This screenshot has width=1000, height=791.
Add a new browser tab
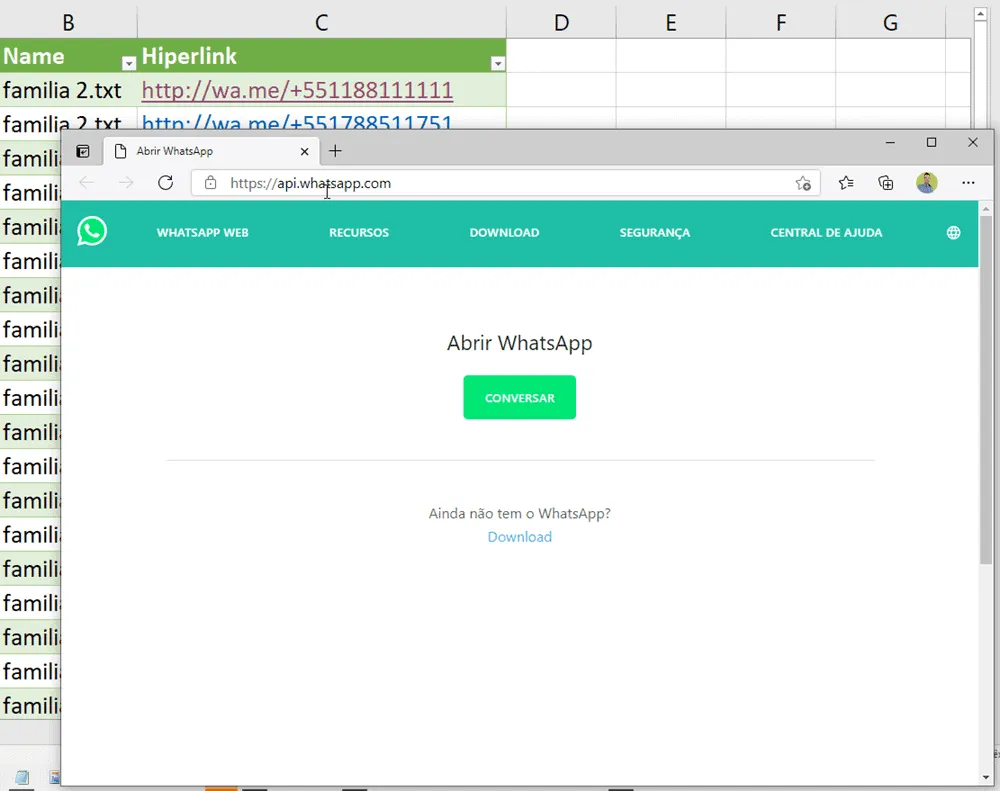(335, 151)
